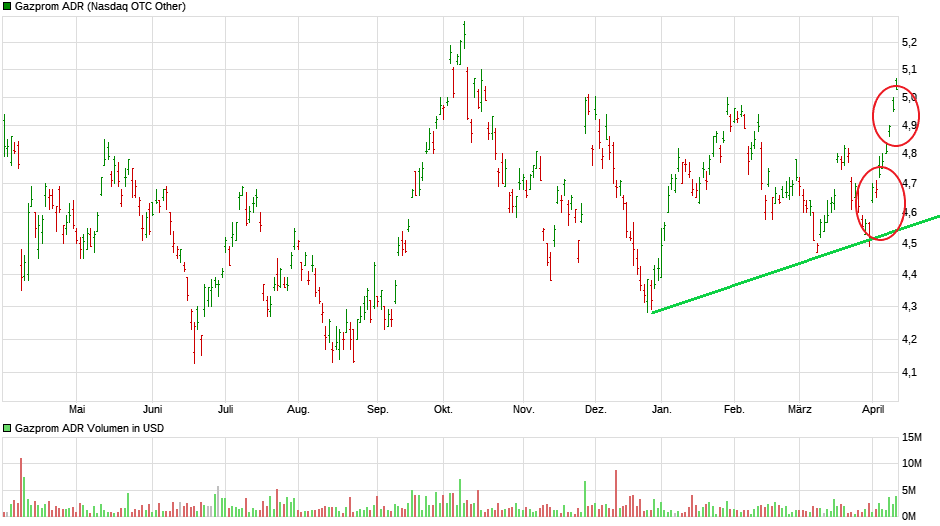Click the 4,5 price axis value

click(x=909, y=244)
